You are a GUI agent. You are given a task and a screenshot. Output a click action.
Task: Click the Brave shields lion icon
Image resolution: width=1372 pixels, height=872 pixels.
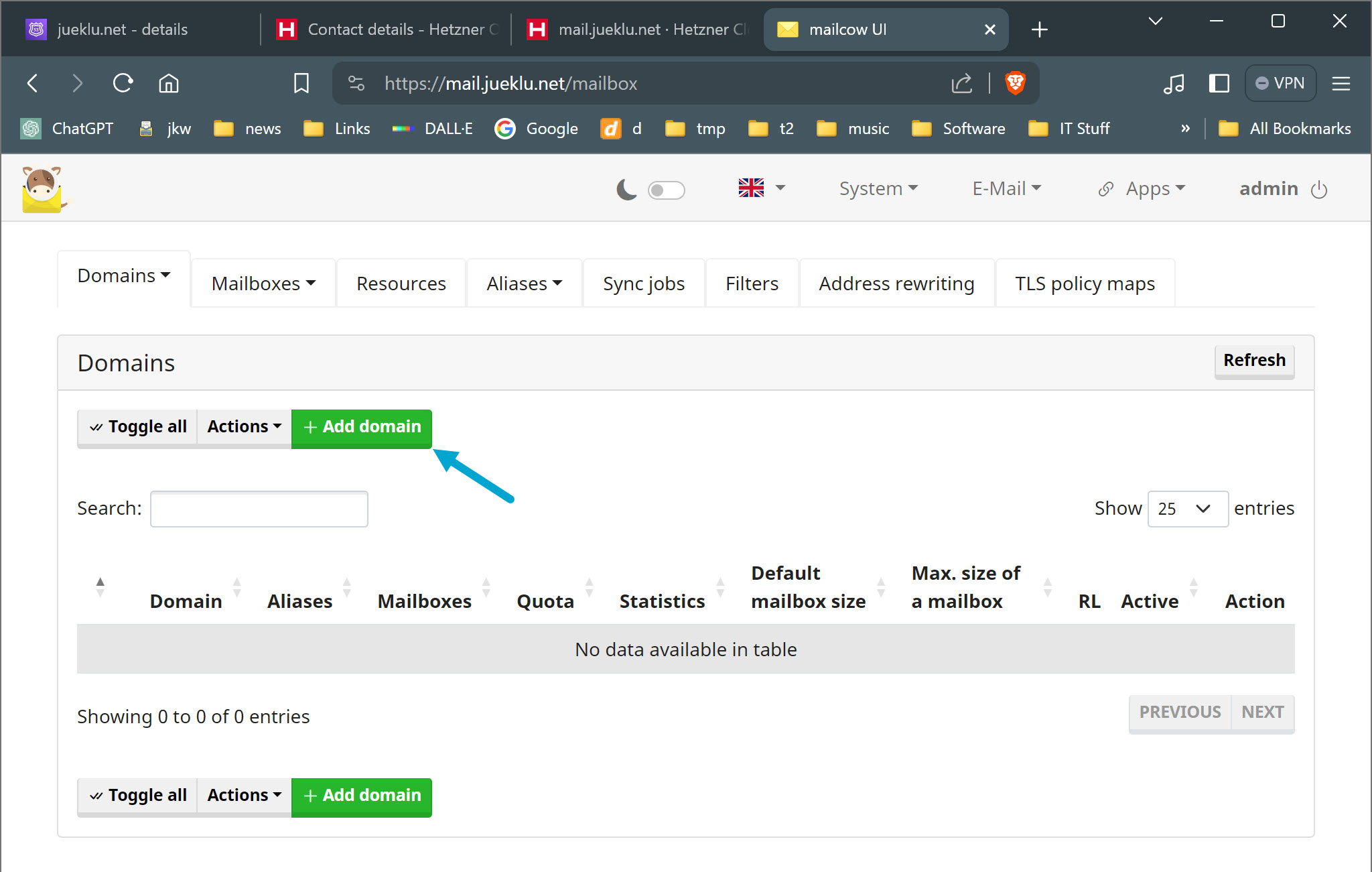1015,83
